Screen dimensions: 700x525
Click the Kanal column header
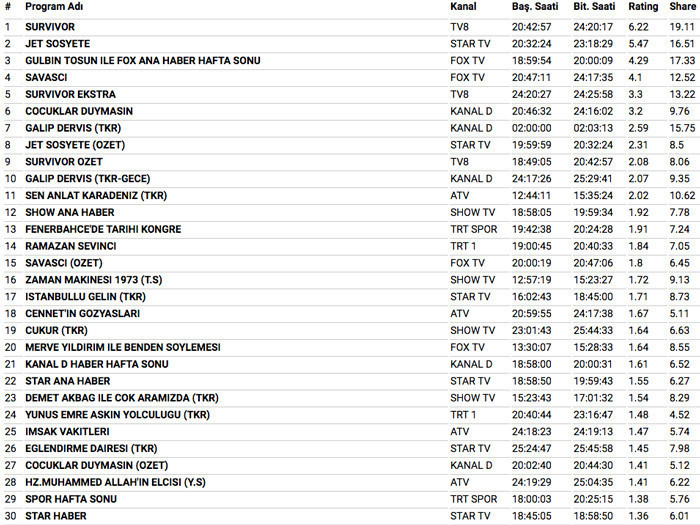click(x=463, y=7)
